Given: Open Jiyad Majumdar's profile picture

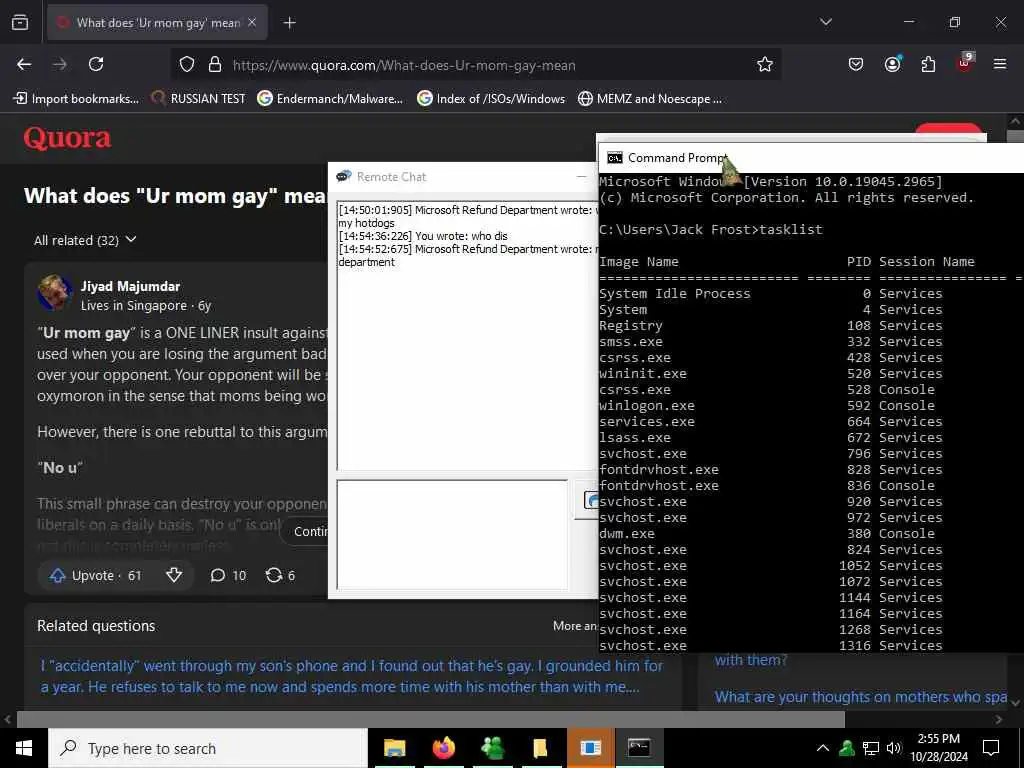Looking at the screenshot, I should click(55, 292).
